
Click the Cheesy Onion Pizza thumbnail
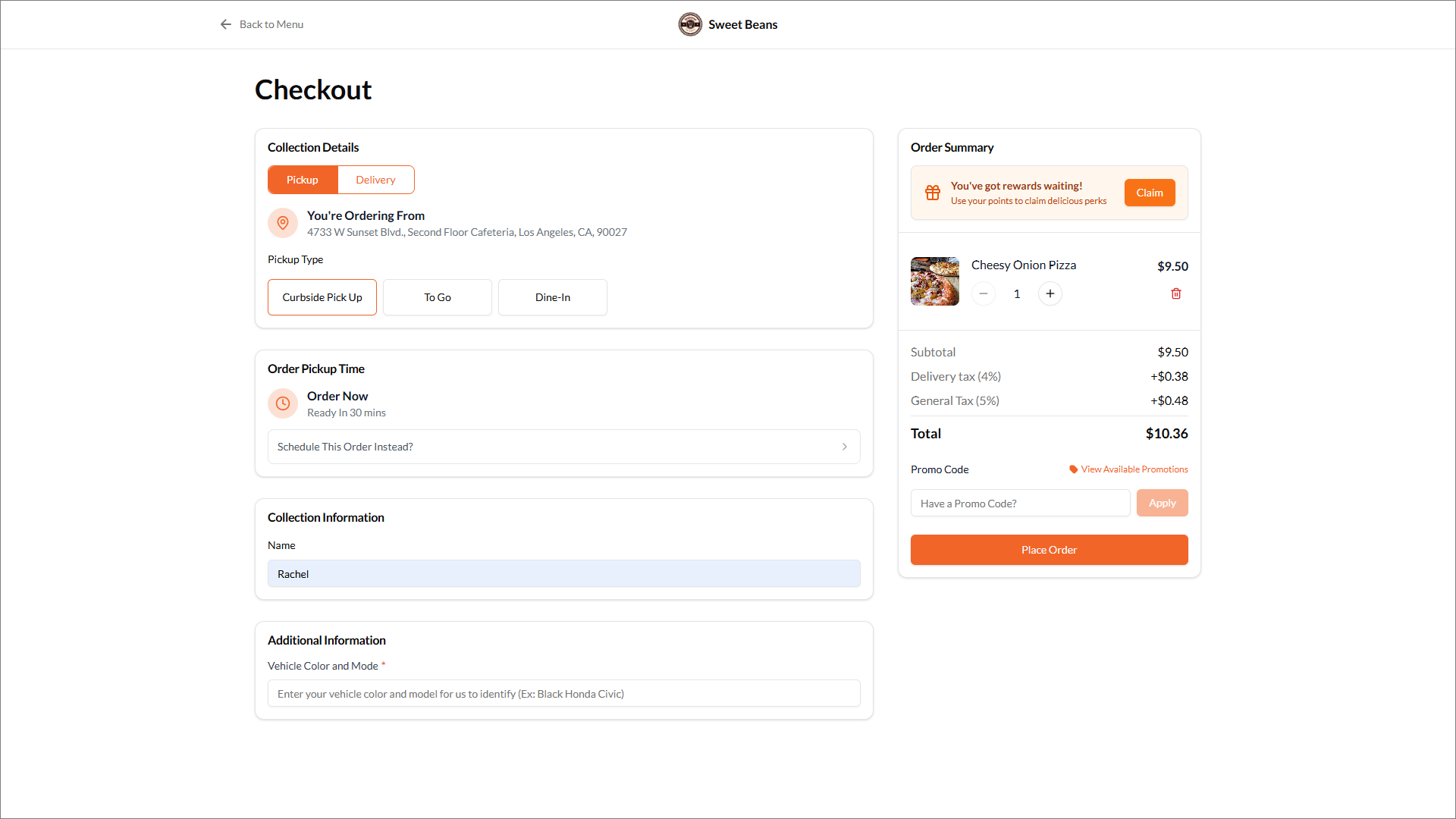(934, 281)
